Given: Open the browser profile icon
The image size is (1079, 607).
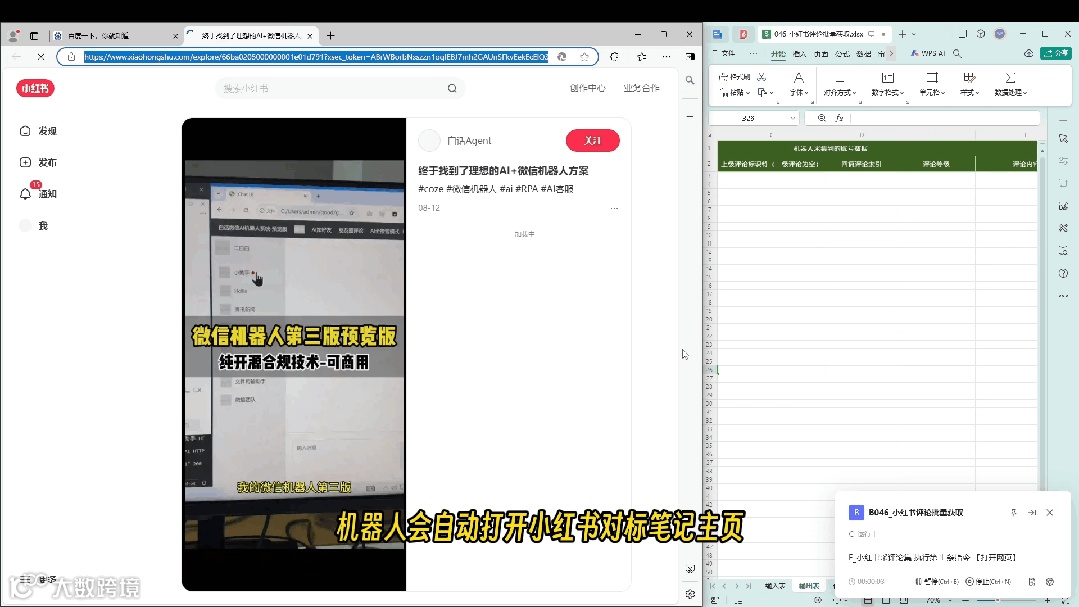Looking at the screenshot, I should pyautogui.click(x=13, y=35).
